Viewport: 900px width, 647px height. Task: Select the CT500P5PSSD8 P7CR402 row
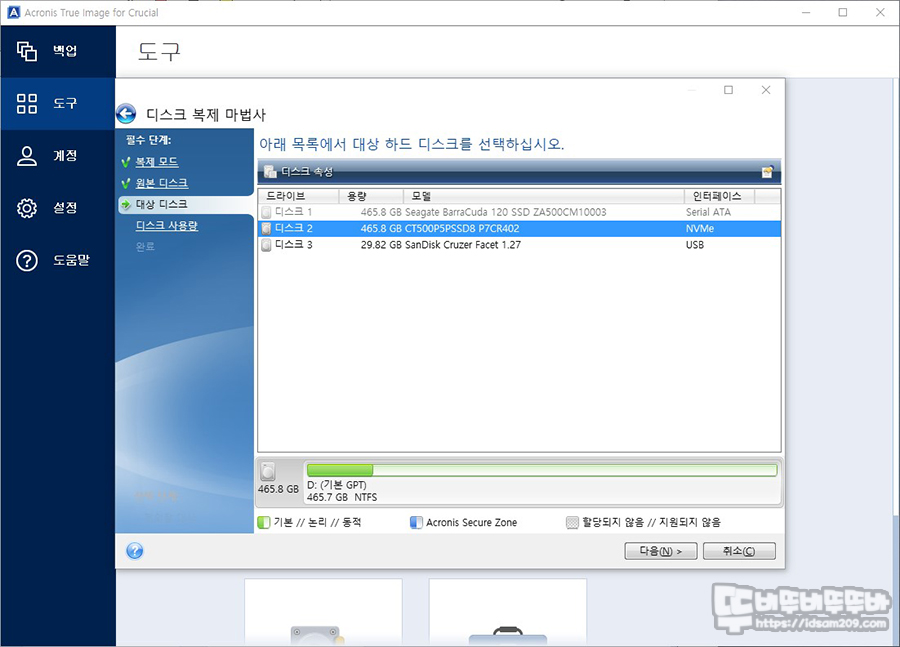(519, 228)
